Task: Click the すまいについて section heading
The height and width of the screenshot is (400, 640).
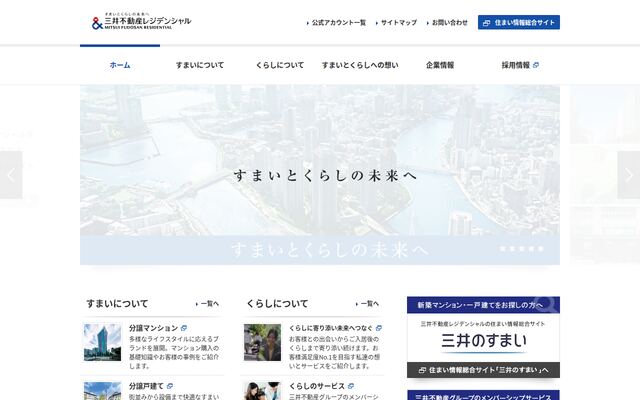Action: [117, 304]
